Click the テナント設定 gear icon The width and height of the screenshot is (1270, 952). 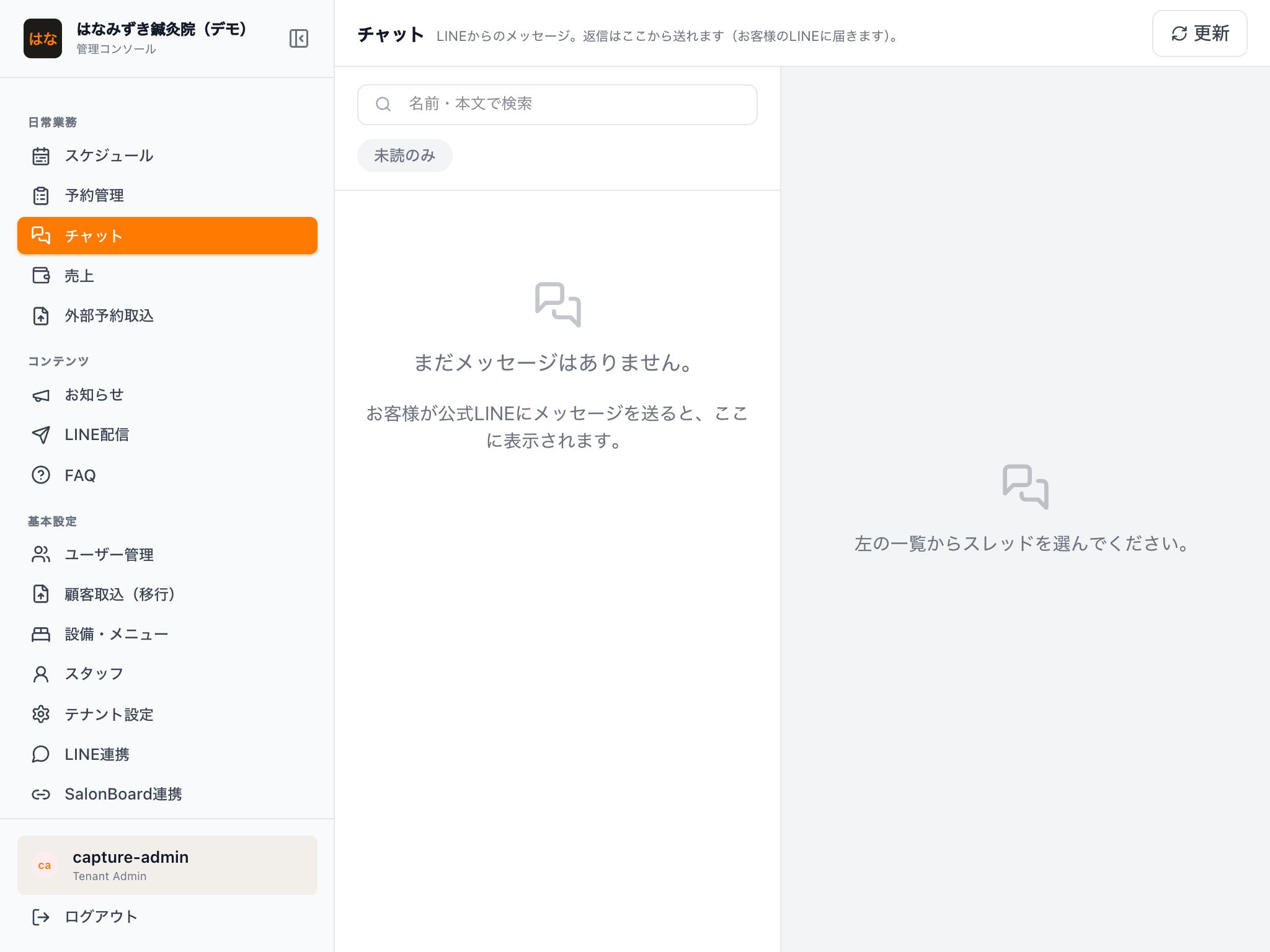point(41,714)
